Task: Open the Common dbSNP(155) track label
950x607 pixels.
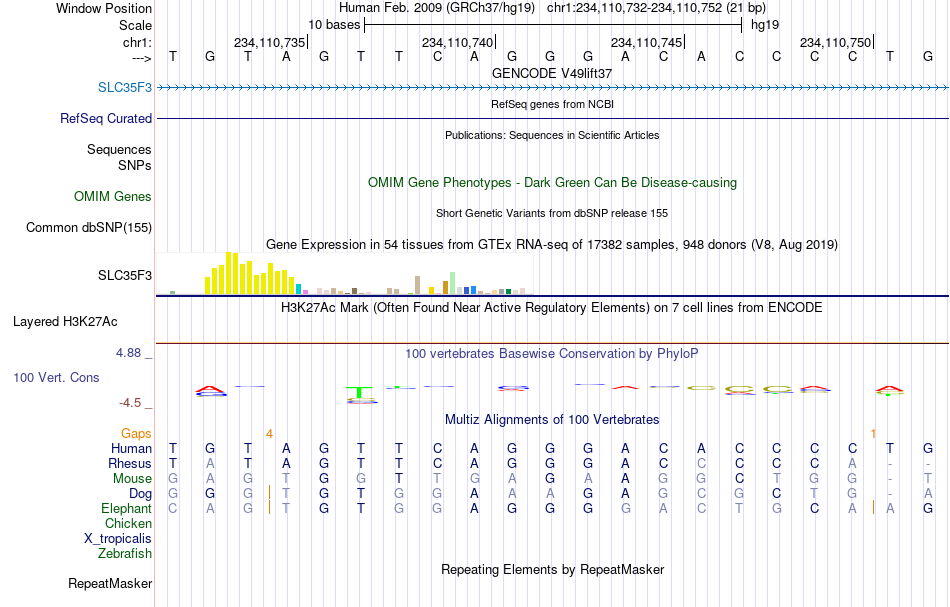Action: 89,228
